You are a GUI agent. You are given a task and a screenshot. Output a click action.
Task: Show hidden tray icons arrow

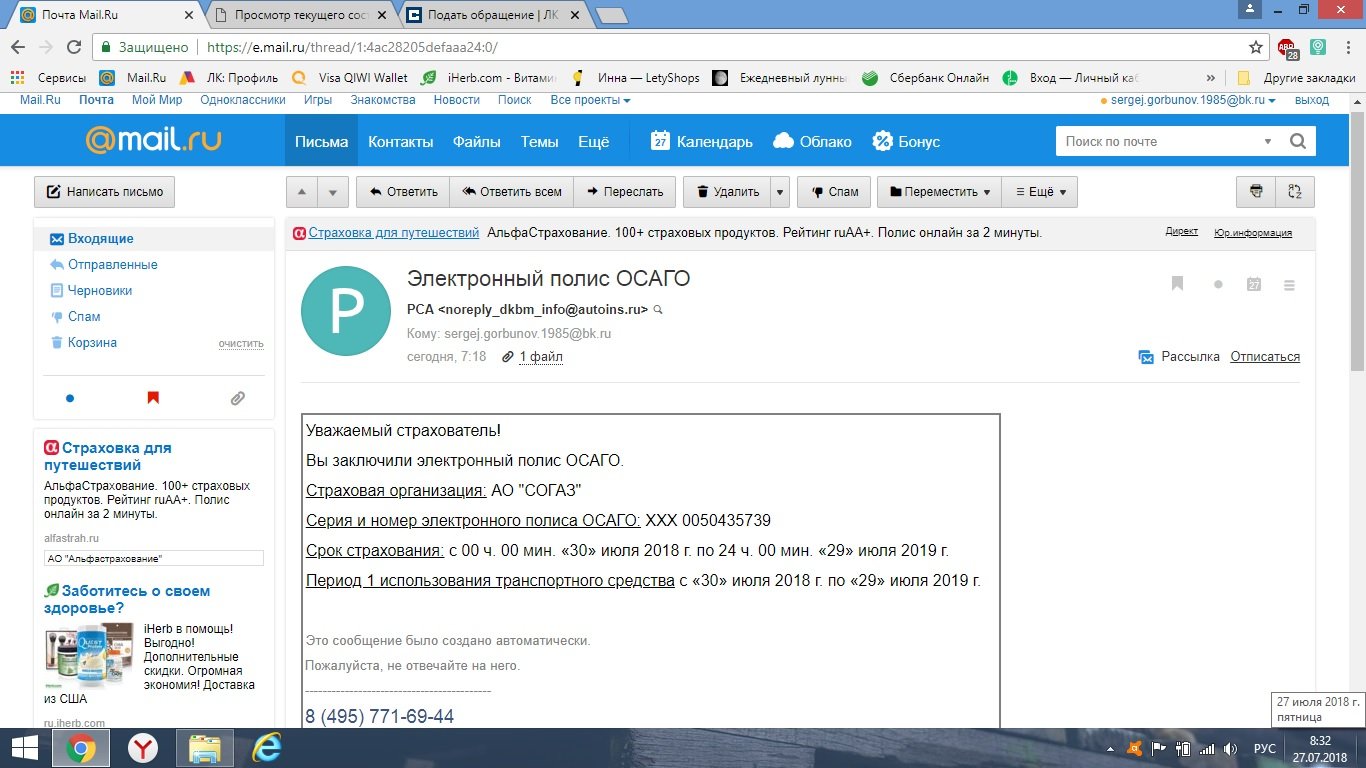point(1110,749)
